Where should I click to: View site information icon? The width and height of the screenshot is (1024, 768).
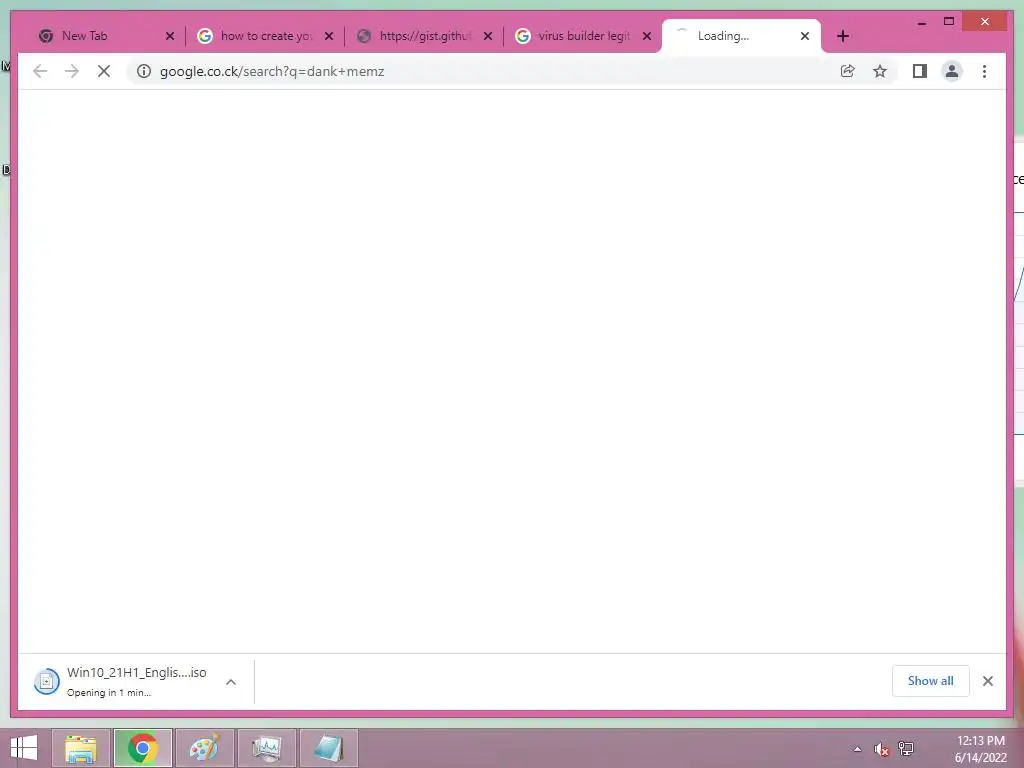click(144, 71)
